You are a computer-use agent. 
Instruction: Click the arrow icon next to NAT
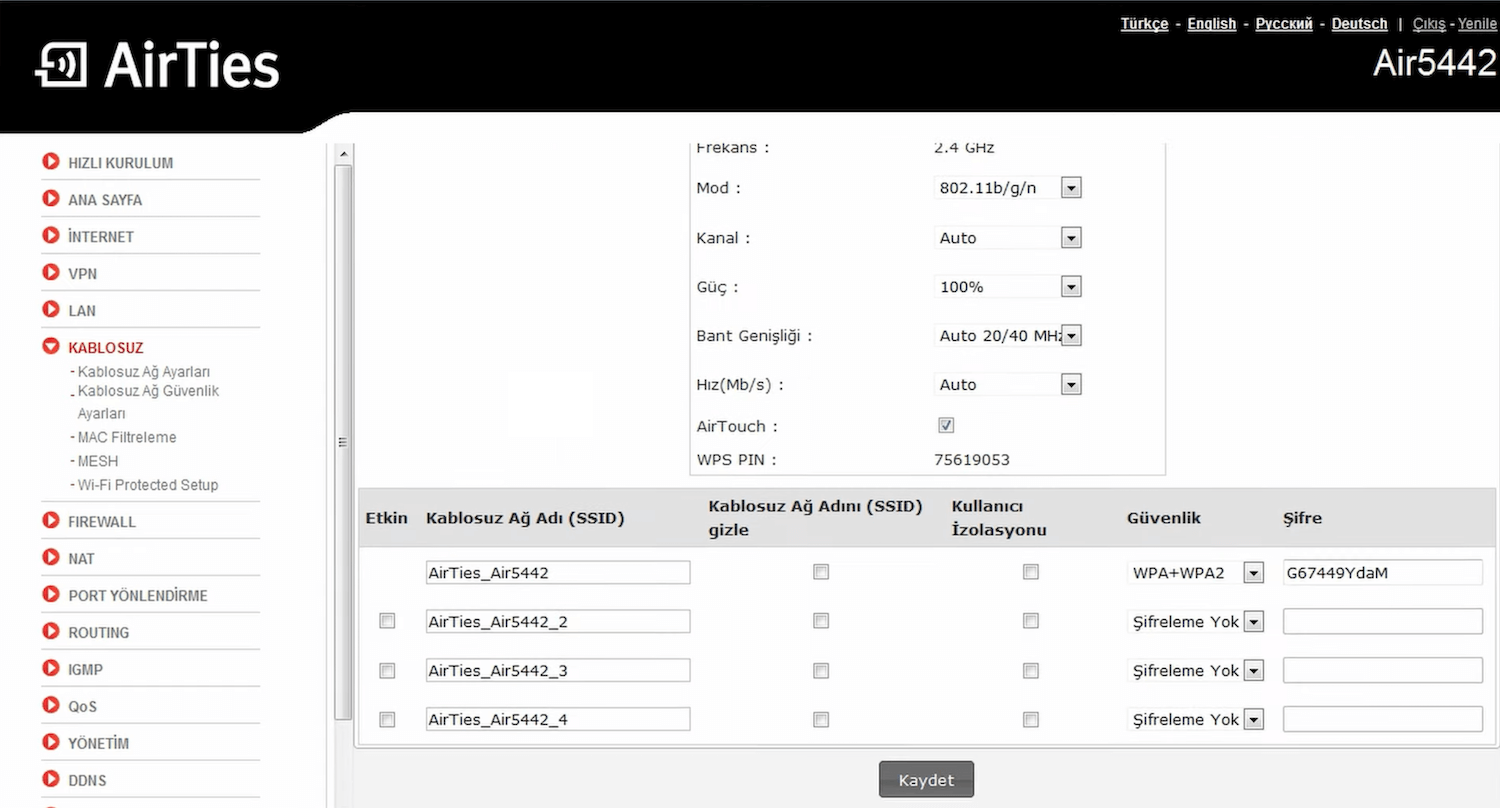point(51,558)
